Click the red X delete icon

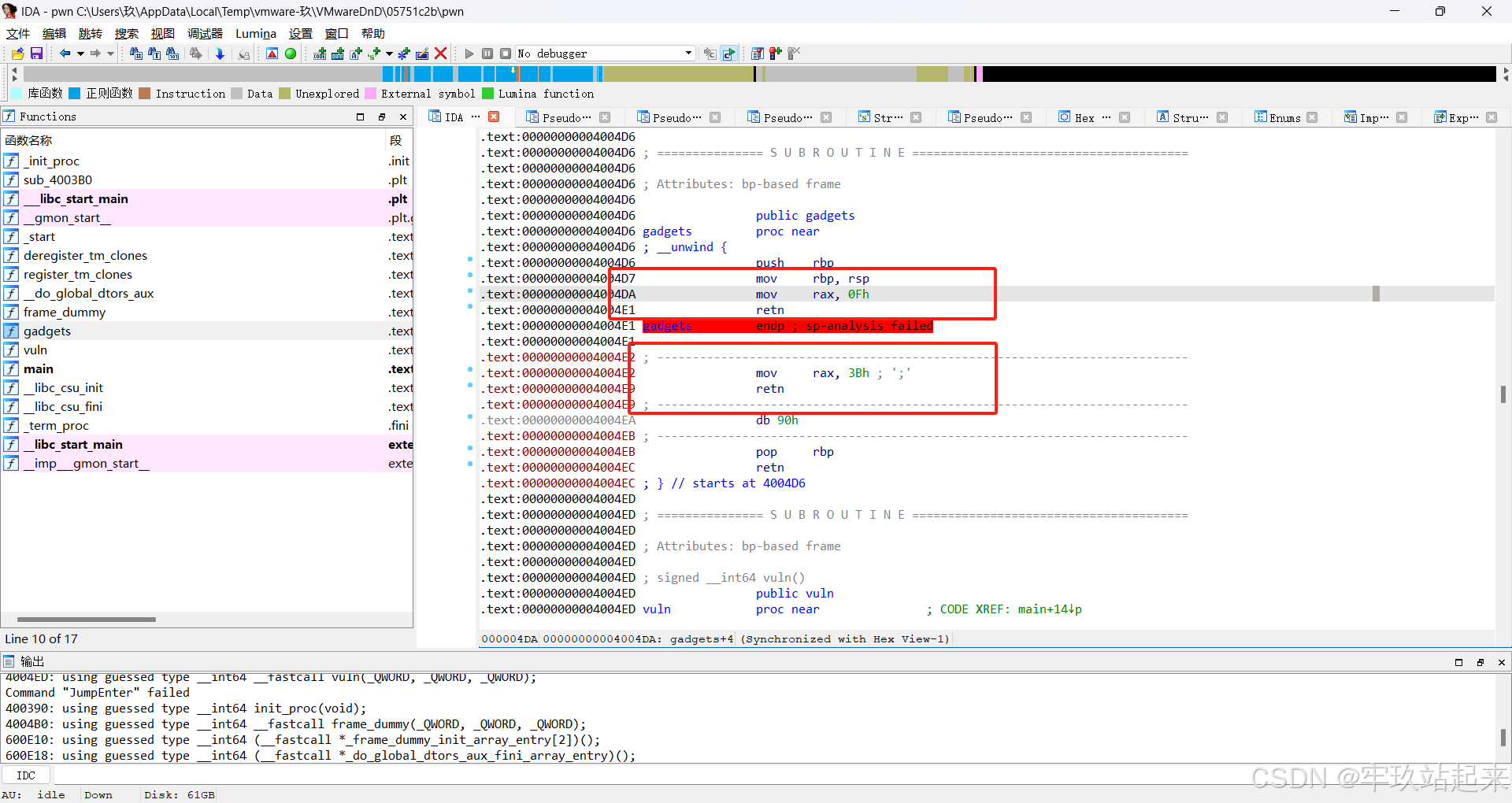(x=441, y=54)
